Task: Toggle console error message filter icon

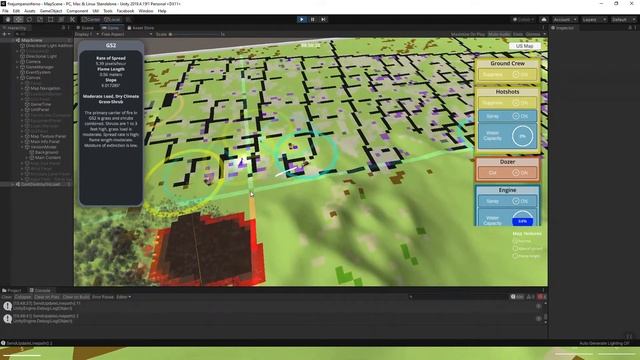Action: click(542, 297)
